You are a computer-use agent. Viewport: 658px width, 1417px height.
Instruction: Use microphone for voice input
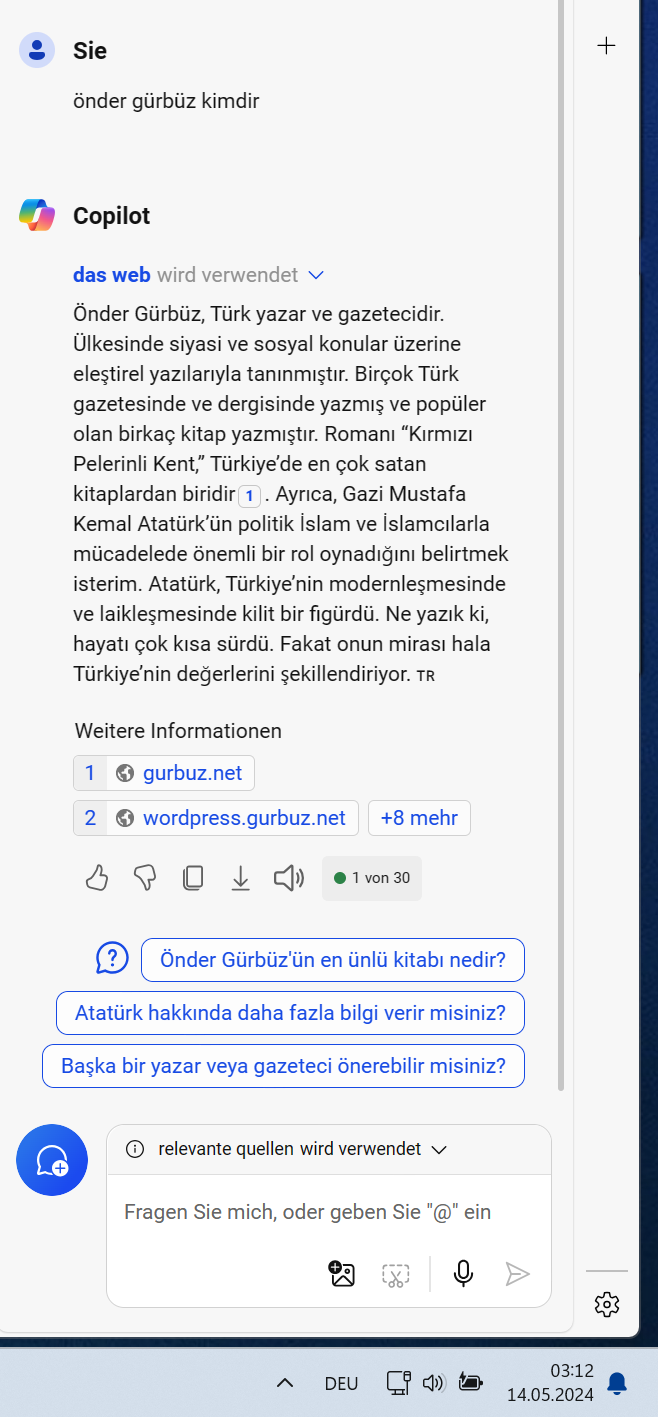coord(462,1273)
